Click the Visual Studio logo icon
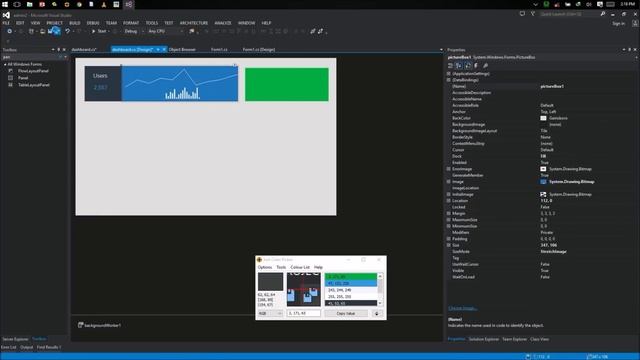640x360 pixels. point(6,15)
